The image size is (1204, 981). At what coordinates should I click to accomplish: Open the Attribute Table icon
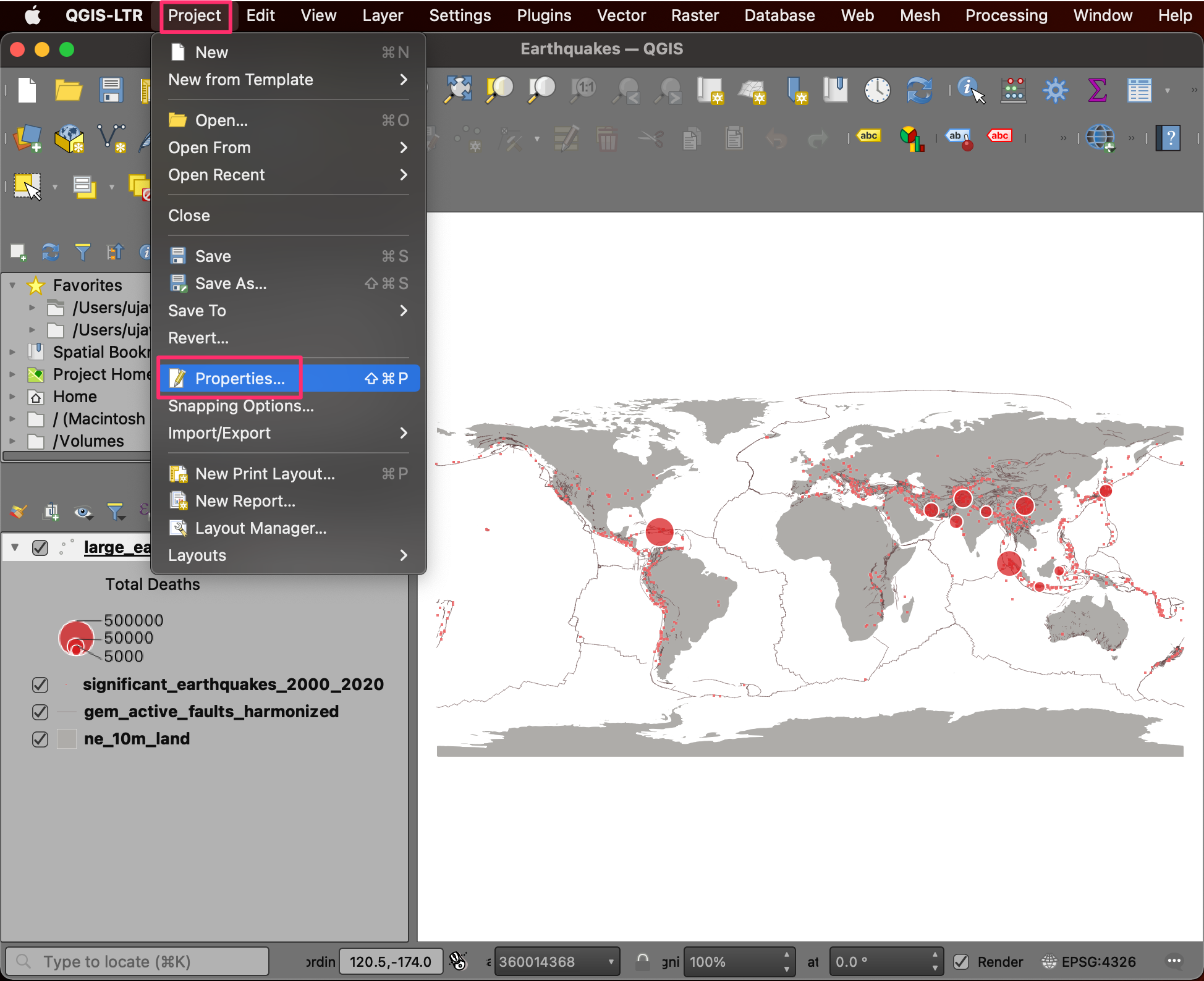[x=1139, y=90]
